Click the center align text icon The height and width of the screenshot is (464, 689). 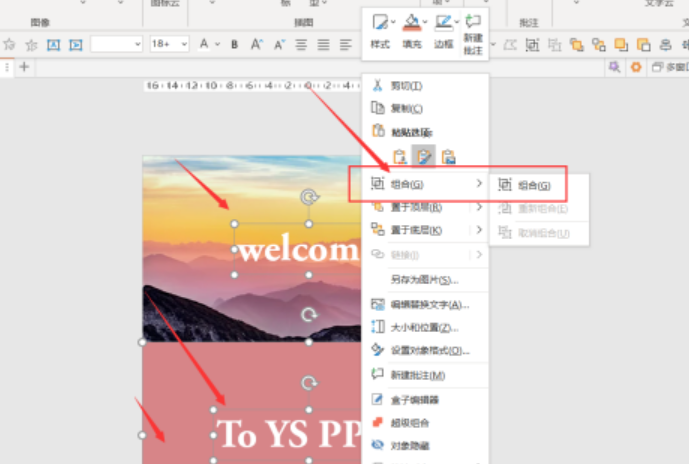click(301, 44)
